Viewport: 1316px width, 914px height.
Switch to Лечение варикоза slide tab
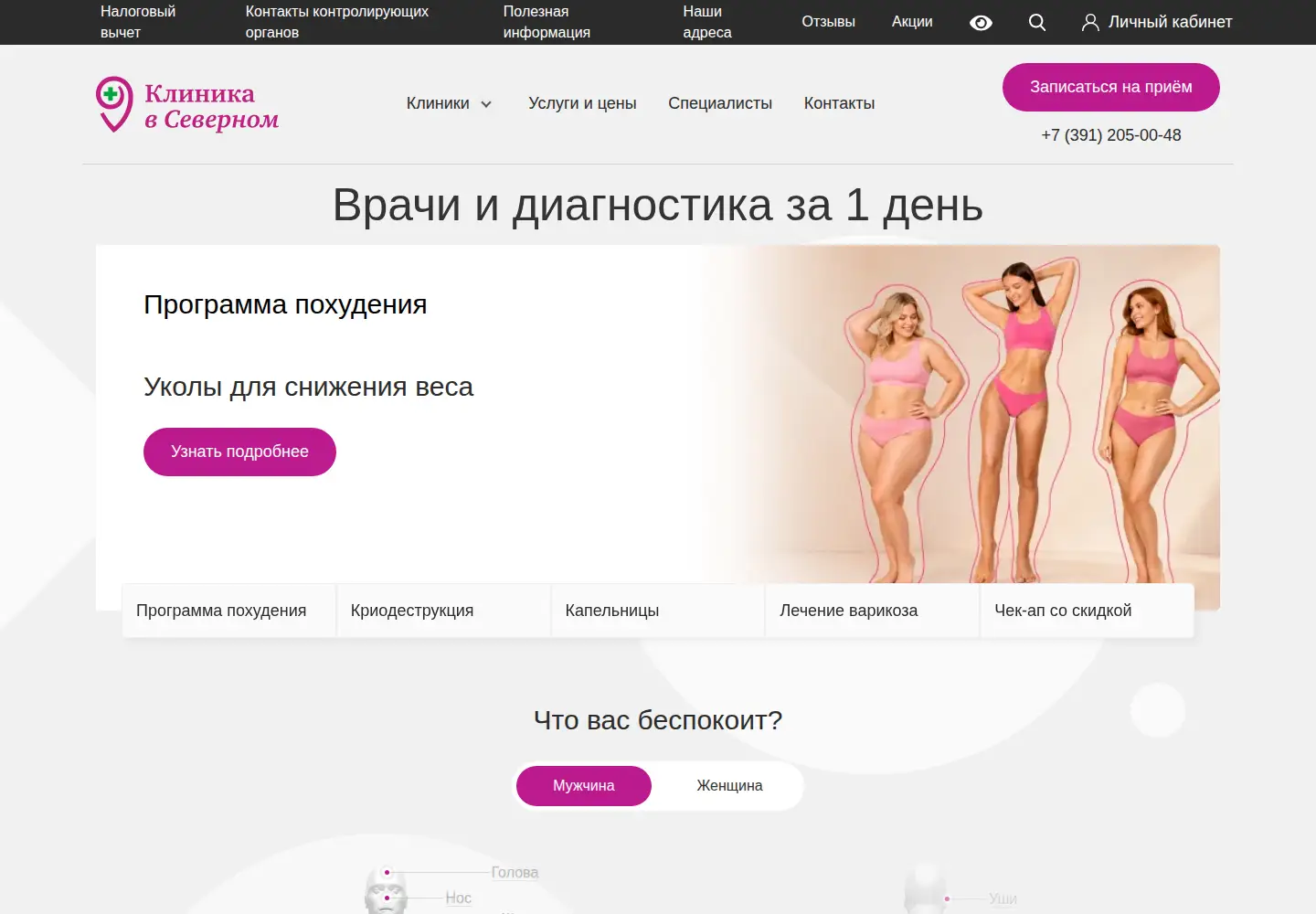[873, 611]
